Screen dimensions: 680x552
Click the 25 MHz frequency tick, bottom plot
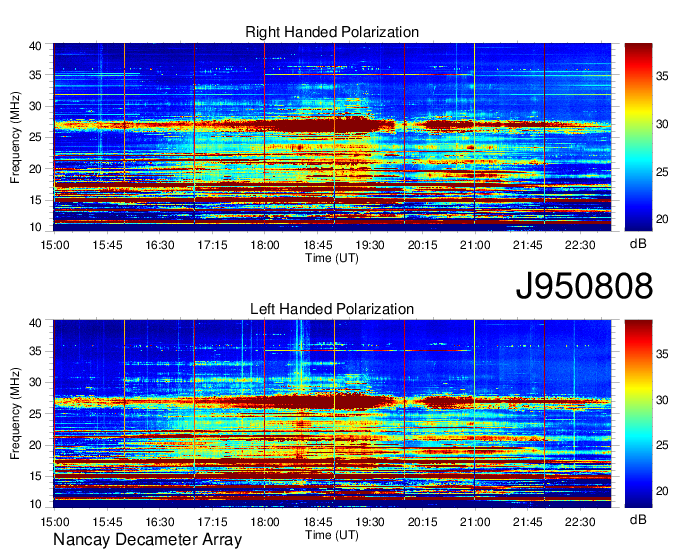35,414
